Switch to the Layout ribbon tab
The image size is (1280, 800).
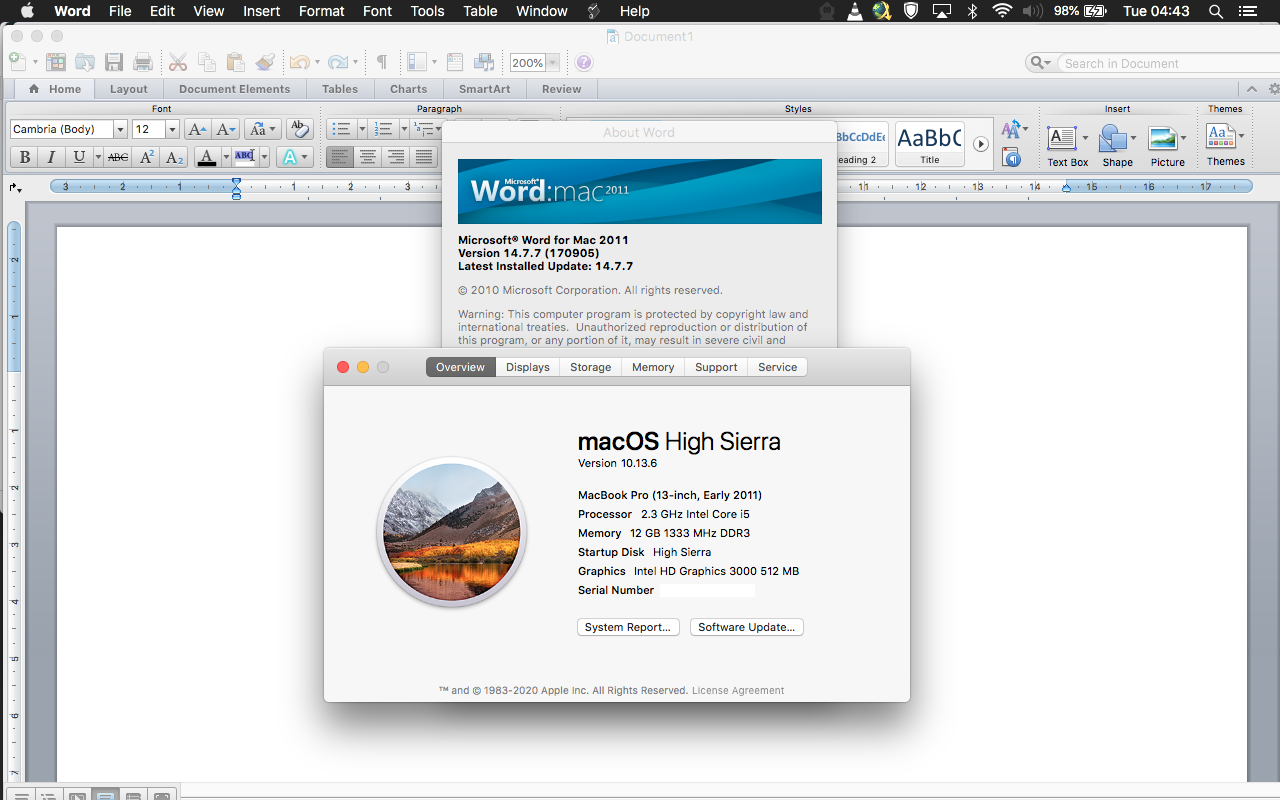(129, 89)
